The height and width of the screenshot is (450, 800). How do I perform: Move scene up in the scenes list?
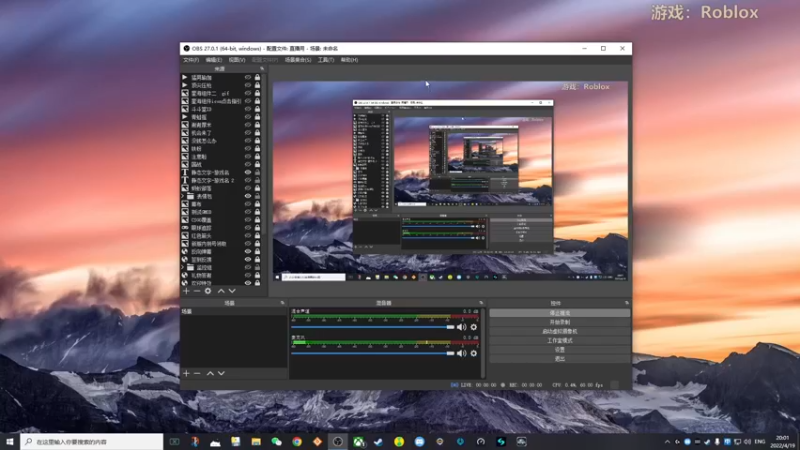point(210,373)
